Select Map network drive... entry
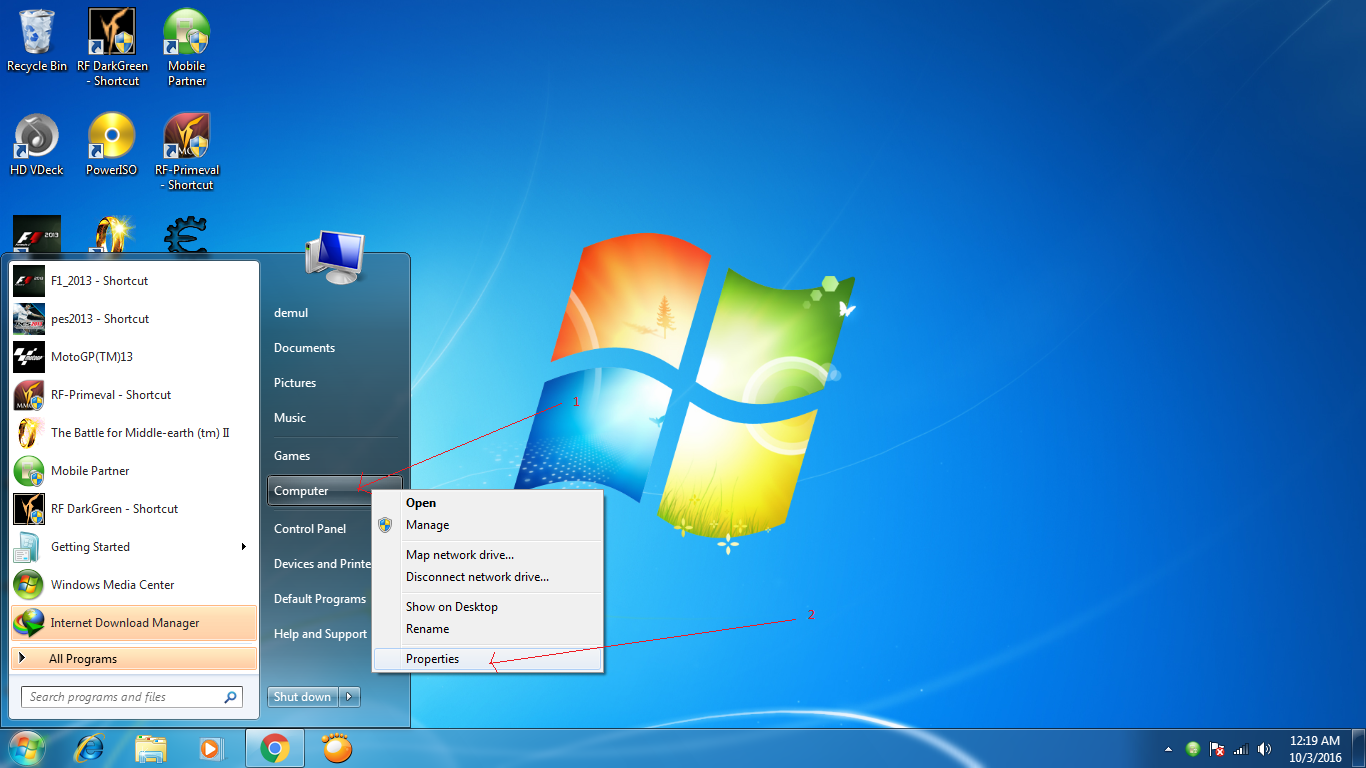1366x768 pixels. tap(488, 555)
